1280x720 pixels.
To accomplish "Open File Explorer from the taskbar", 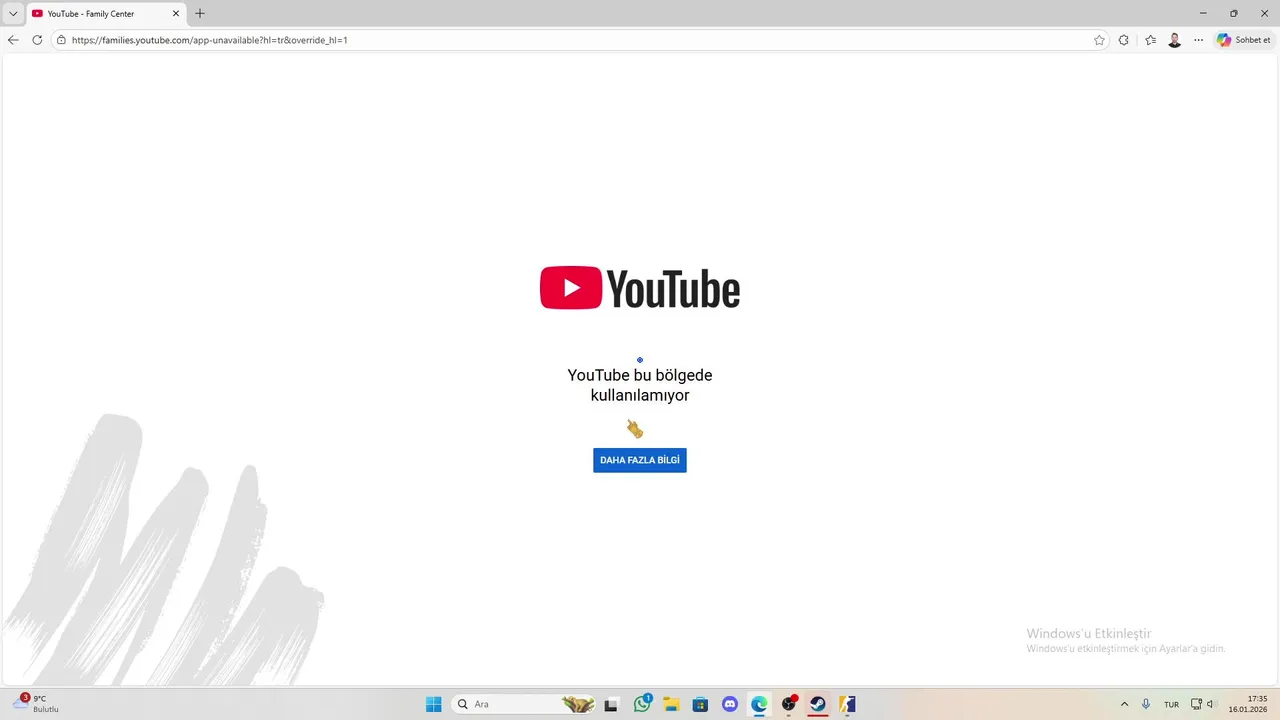I will pos(671,704).
